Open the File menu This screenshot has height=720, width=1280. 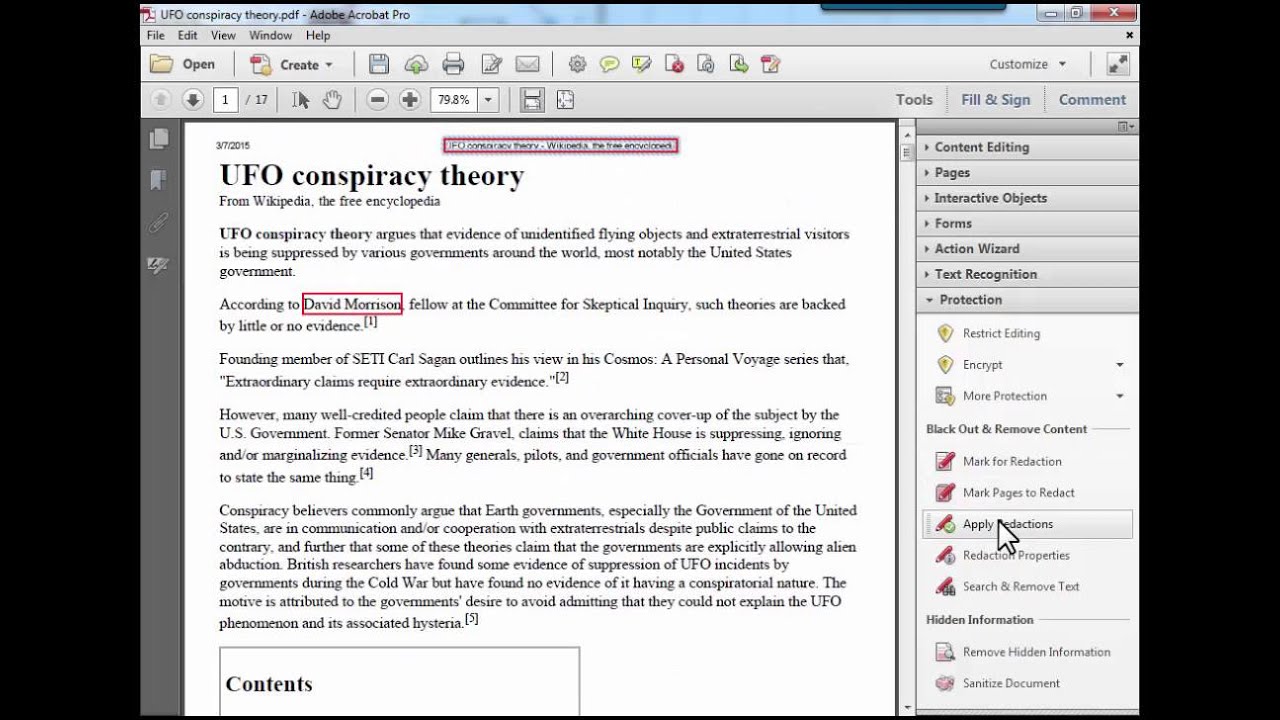coord(155,35)
